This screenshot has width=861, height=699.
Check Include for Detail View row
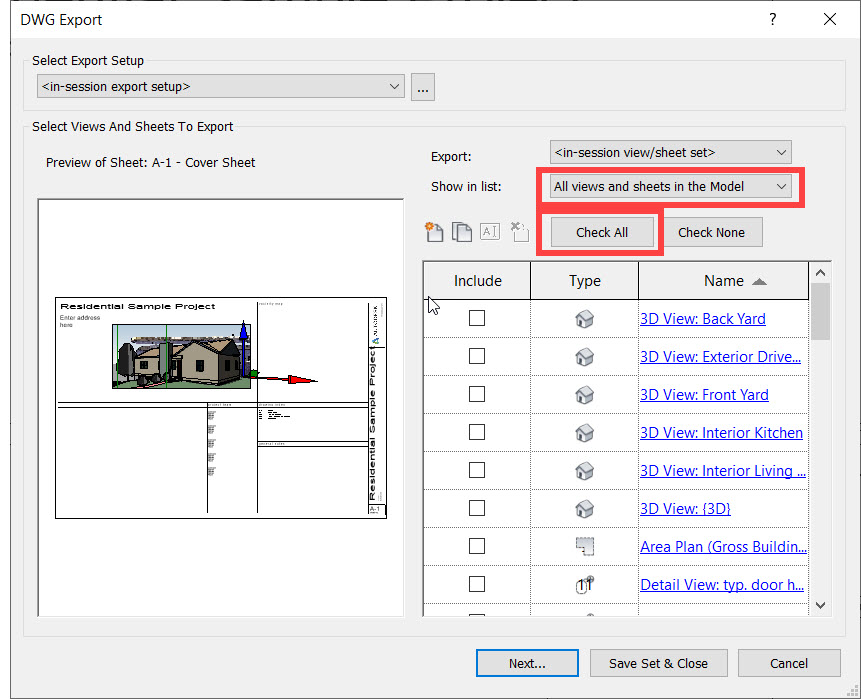(x=477, y=584)
